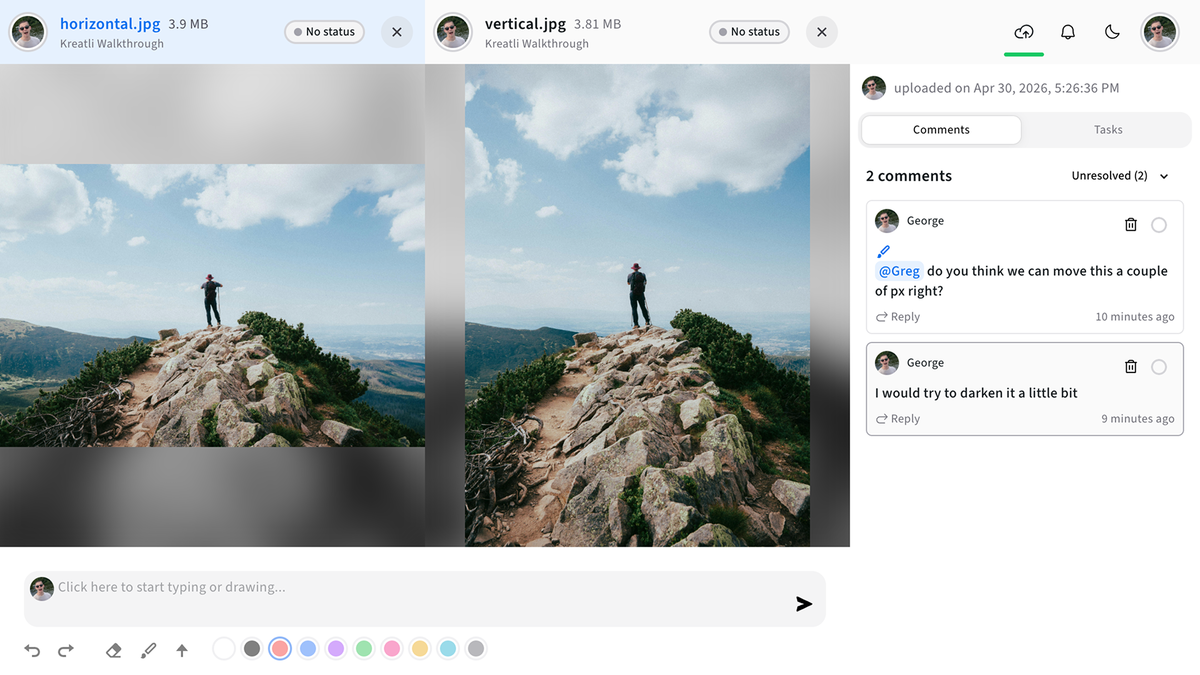Pick the light blue color swatch

pyautogui.click(x=308, y=649)
